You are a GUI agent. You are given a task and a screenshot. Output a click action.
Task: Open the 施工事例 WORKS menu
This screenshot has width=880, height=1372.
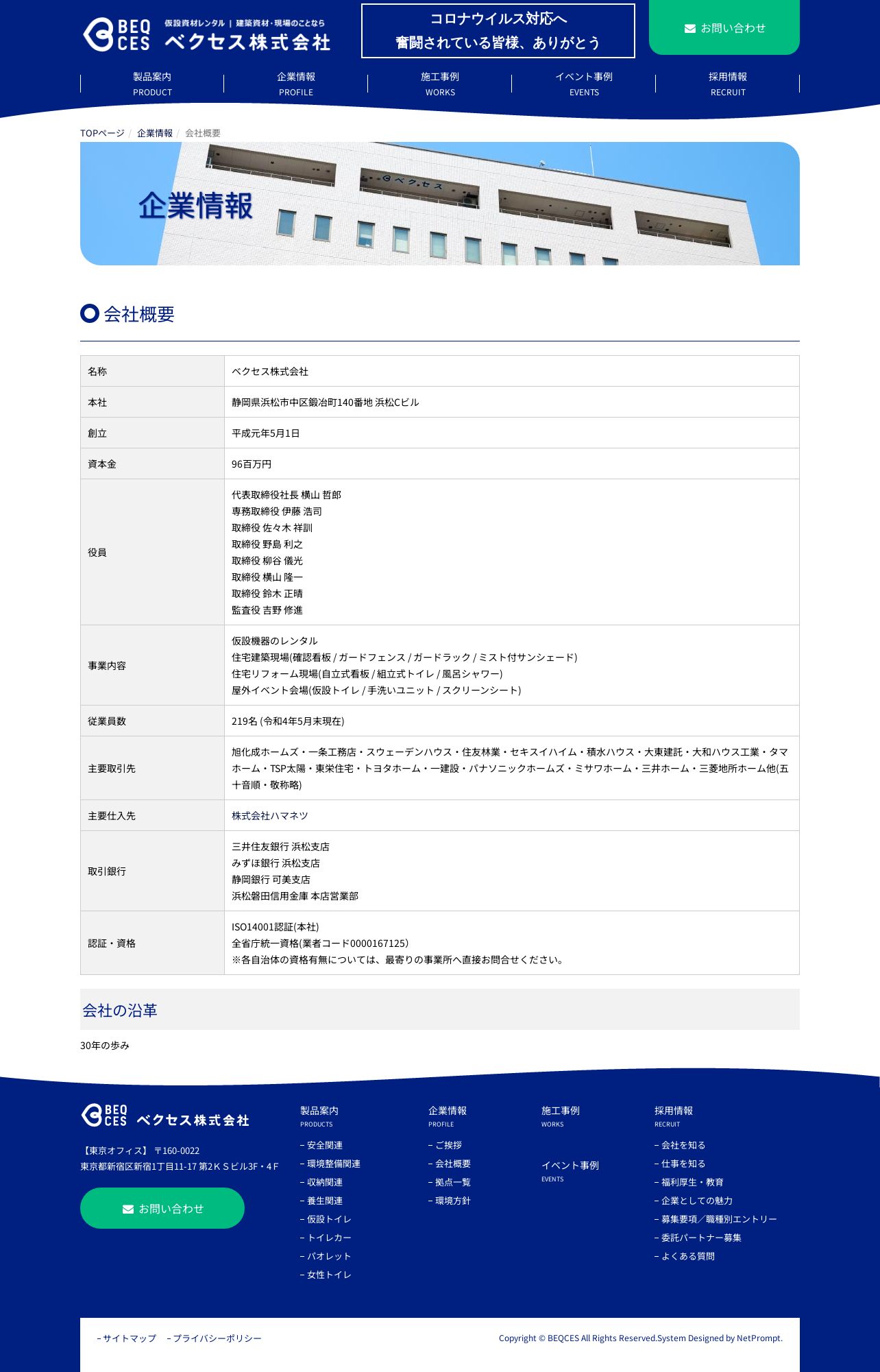click(x=440, y=84)
